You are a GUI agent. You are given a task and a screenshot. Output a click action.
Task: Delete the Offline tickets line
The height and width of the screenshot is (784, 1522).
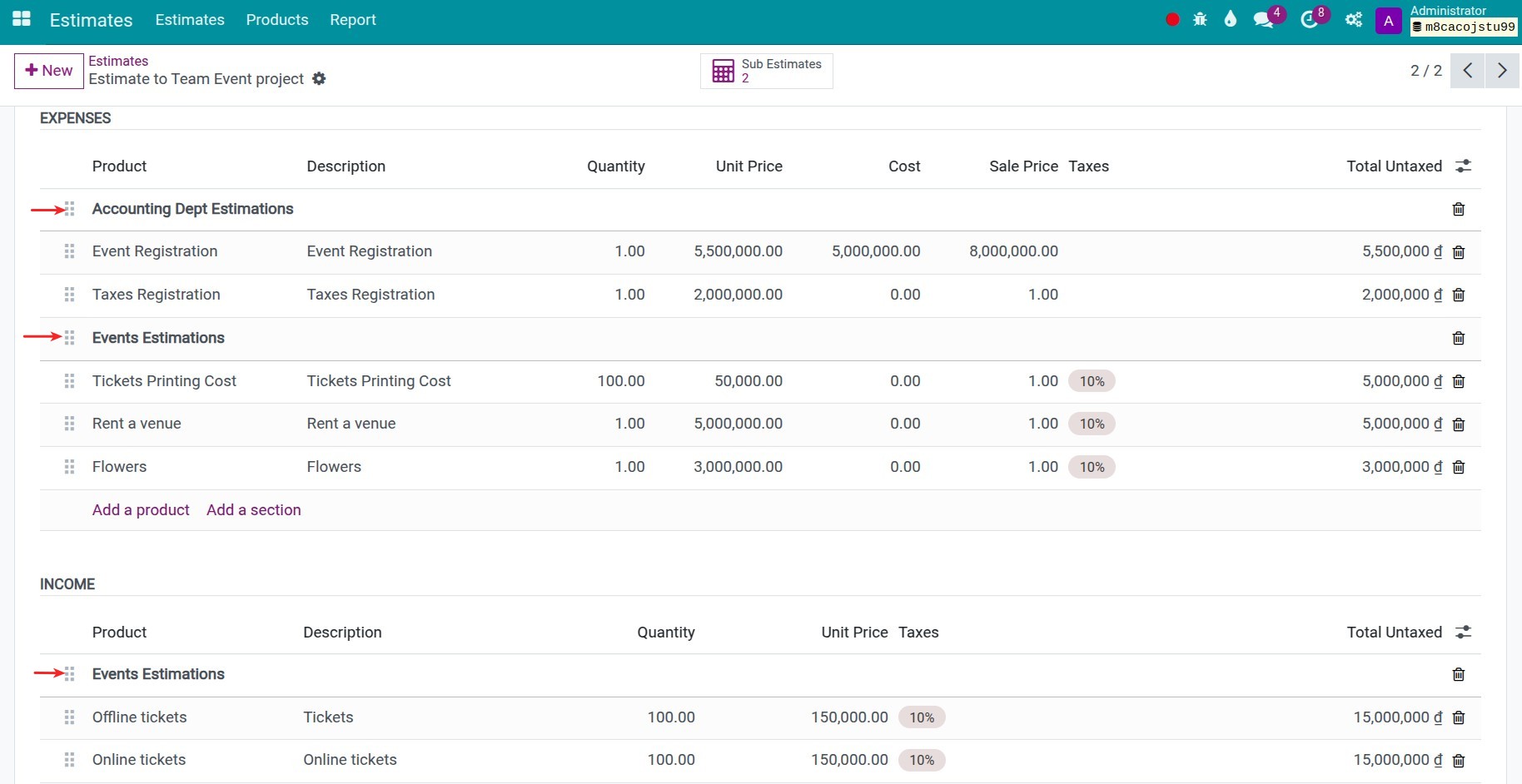1459,717
